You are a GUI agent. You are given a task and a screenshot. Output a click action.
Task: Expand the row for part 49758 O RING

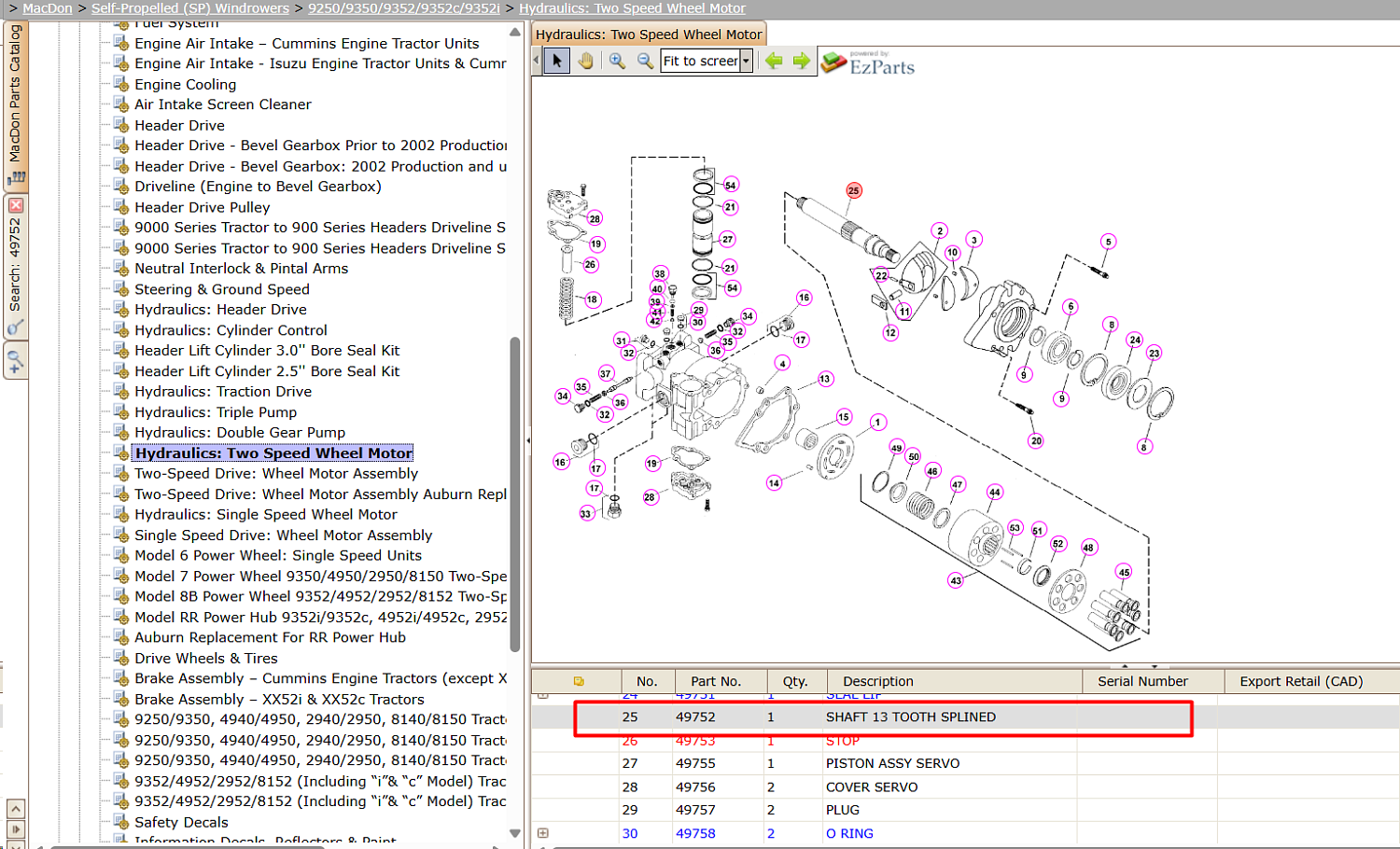(543, 833)
